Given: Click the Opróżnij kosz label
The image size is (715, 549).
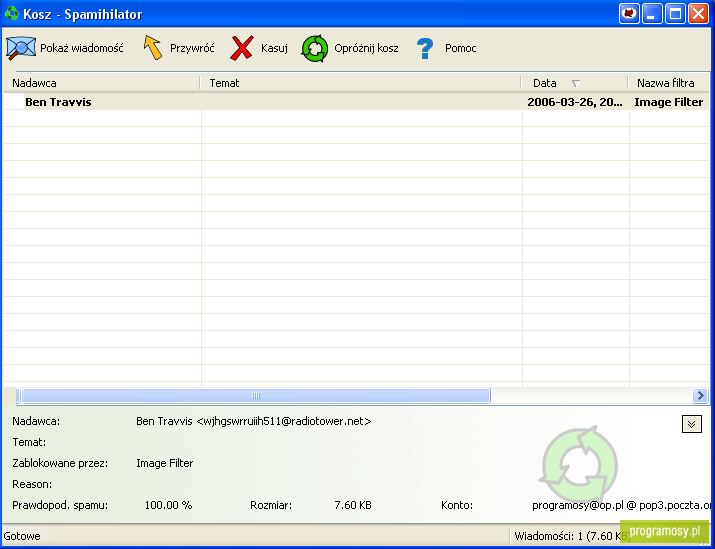Looking at the screenshot, I should coord(366,48).
